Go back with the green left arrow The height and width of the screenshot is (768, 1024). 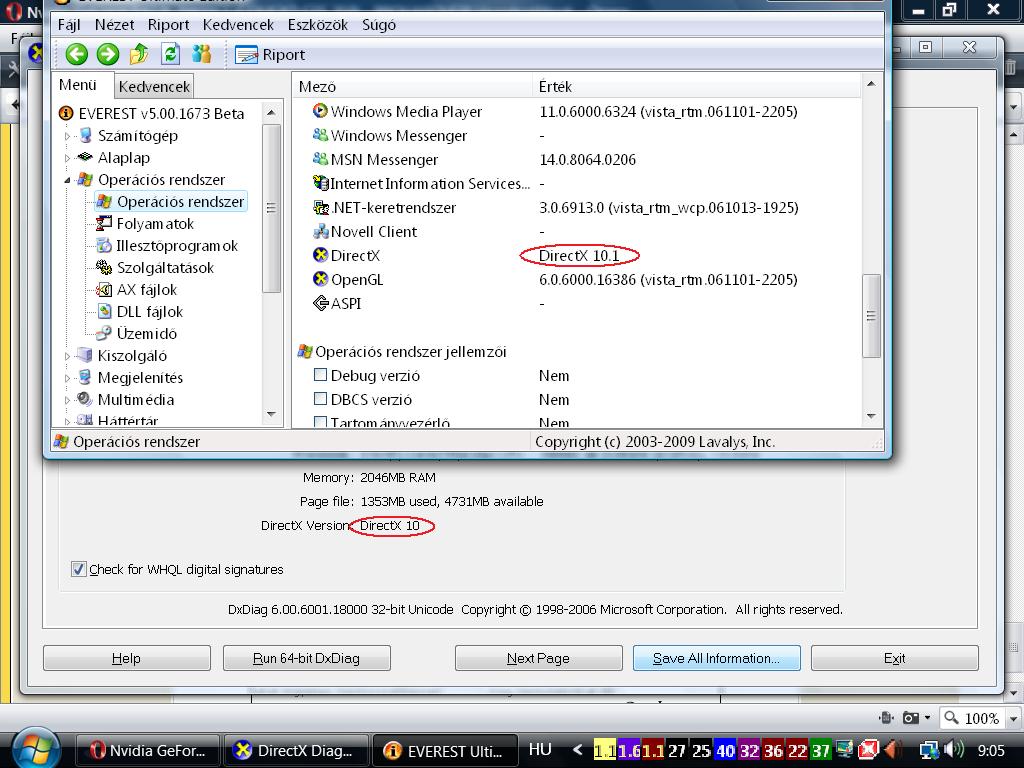click(76, 54)
